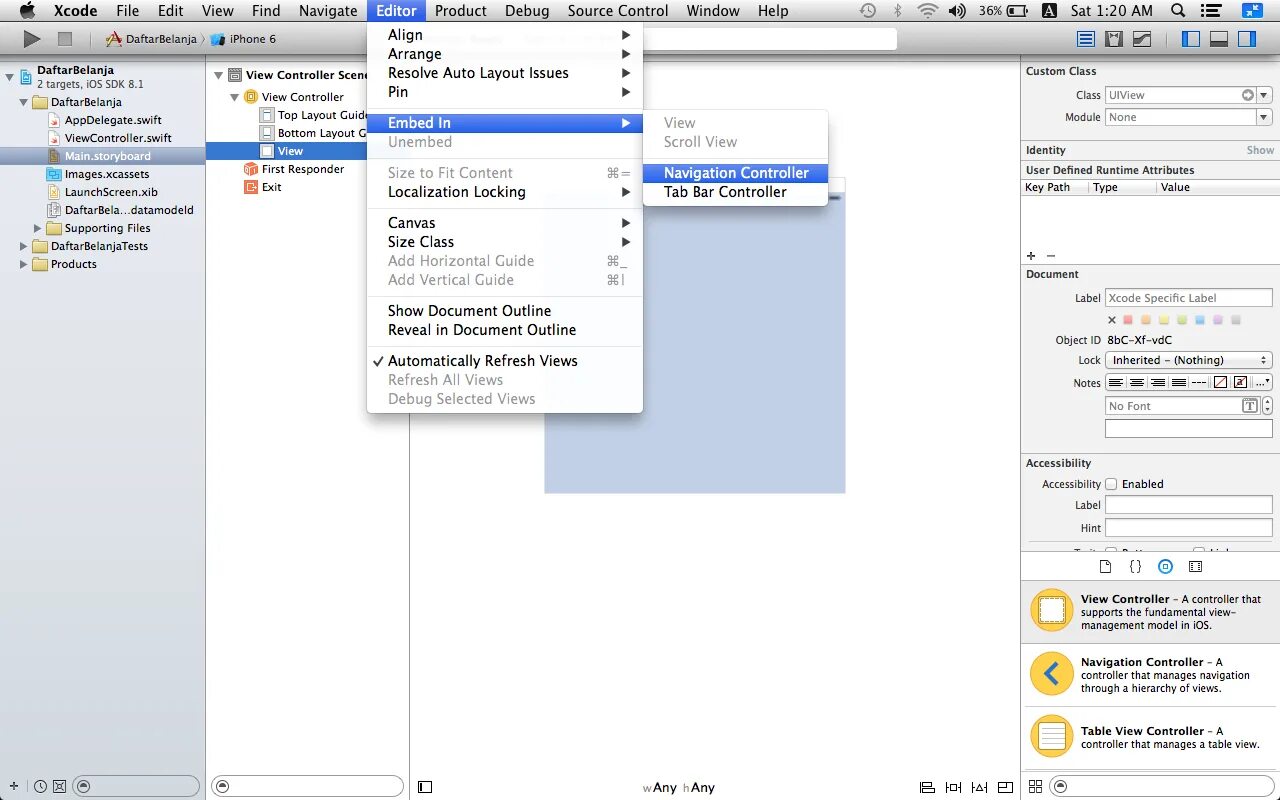Collapse the DaftarBelanja group folder
1280x800 pixels.
coord(23,102)
